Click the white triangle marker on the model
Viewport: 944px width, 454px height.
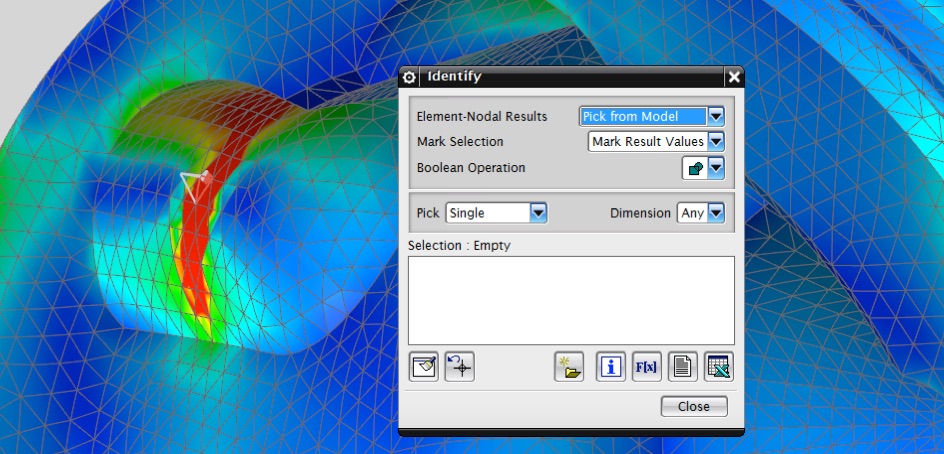click(x=196, y=185)
